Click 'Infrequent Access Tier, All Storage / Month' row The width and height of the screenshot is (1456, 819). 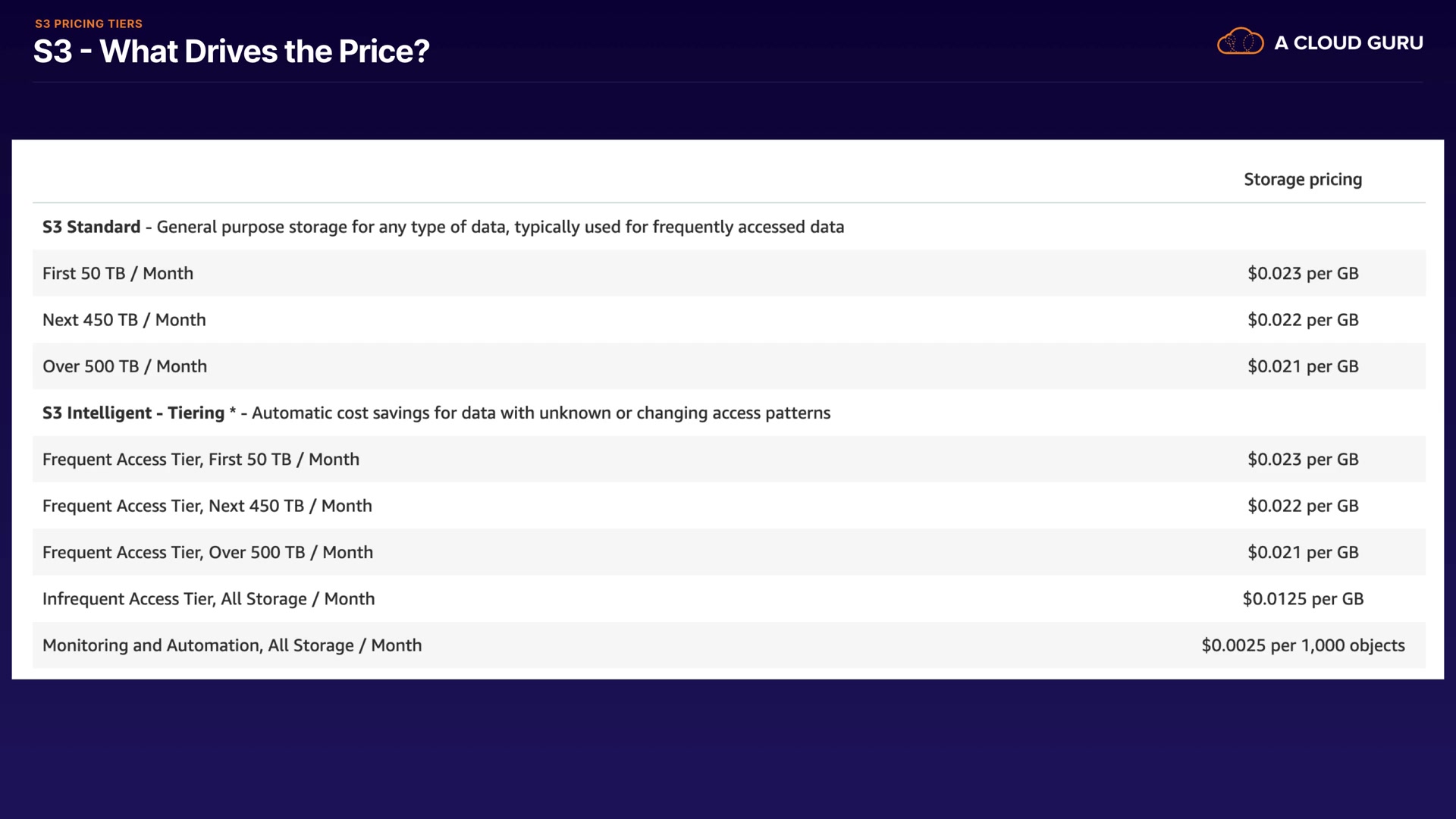coord(209,599)
